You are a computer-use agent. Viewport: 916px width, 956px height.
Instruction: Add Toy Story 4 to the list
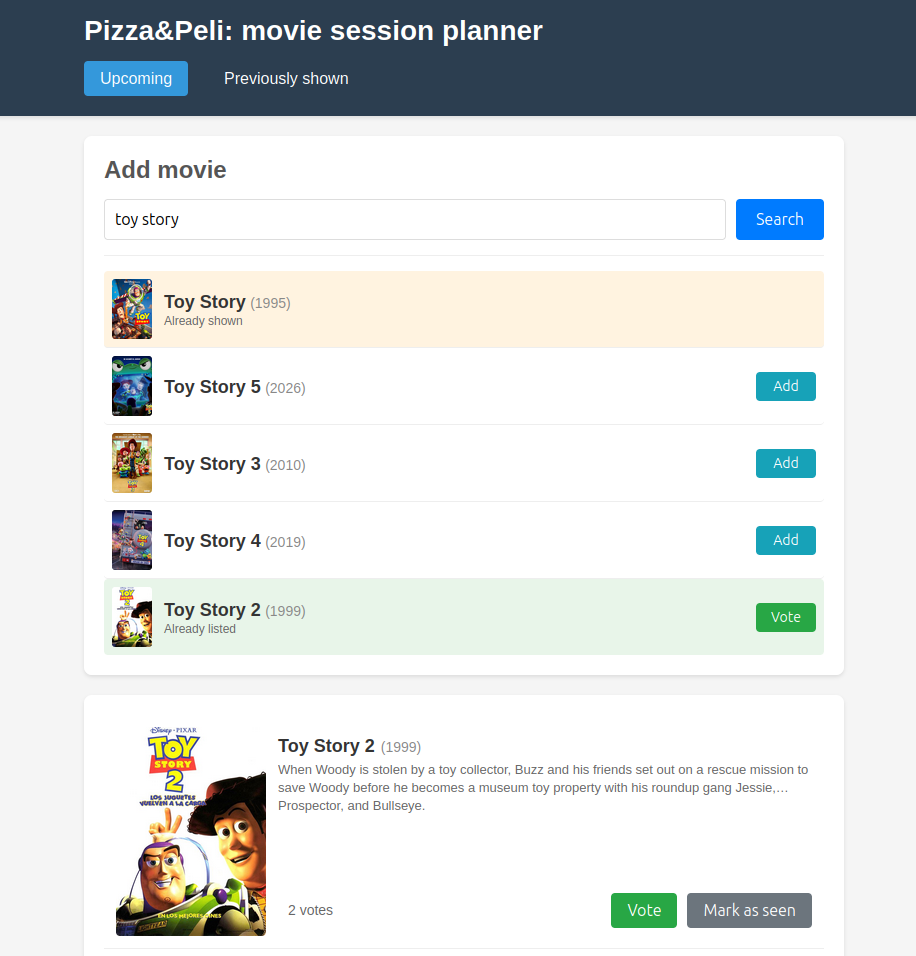785,540
